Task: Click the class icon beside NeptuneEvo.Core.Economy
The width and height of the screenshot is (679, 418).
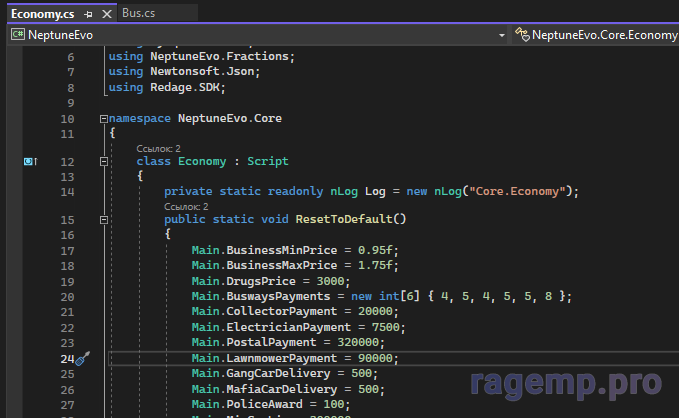Action: point(522,34)
